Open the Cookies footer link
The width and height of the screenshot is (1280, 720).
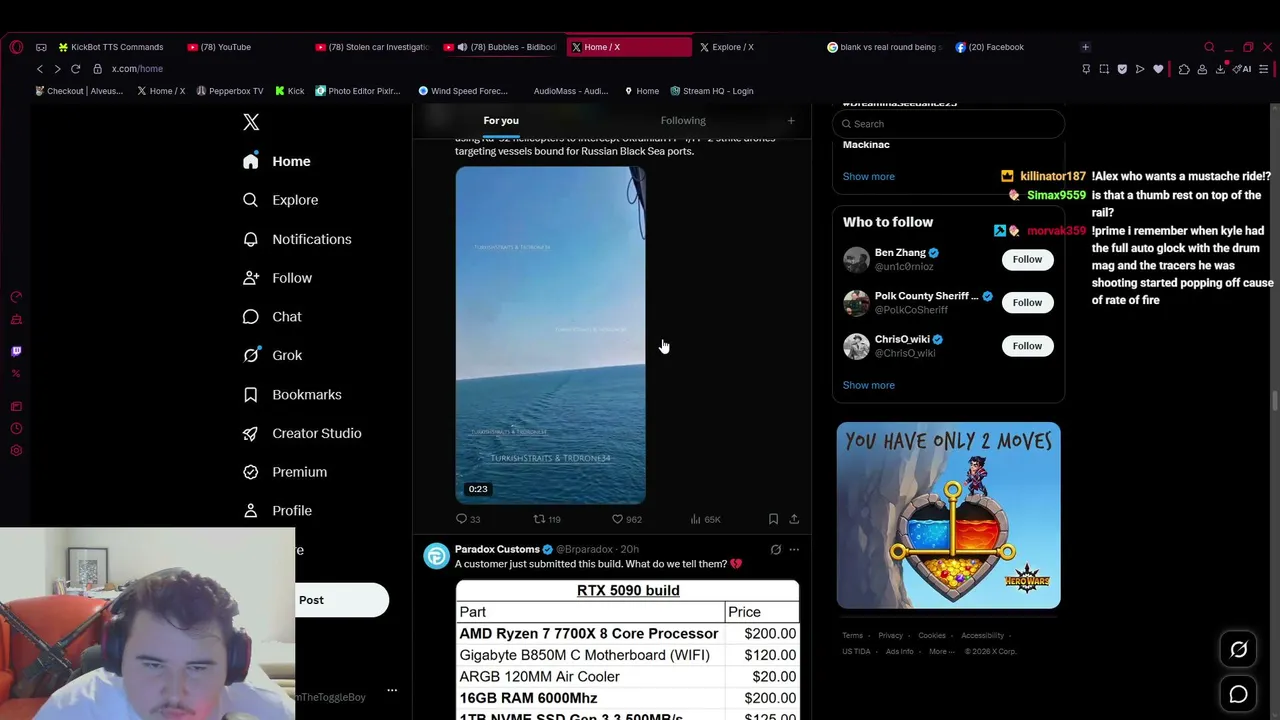(x=932, y=635)
